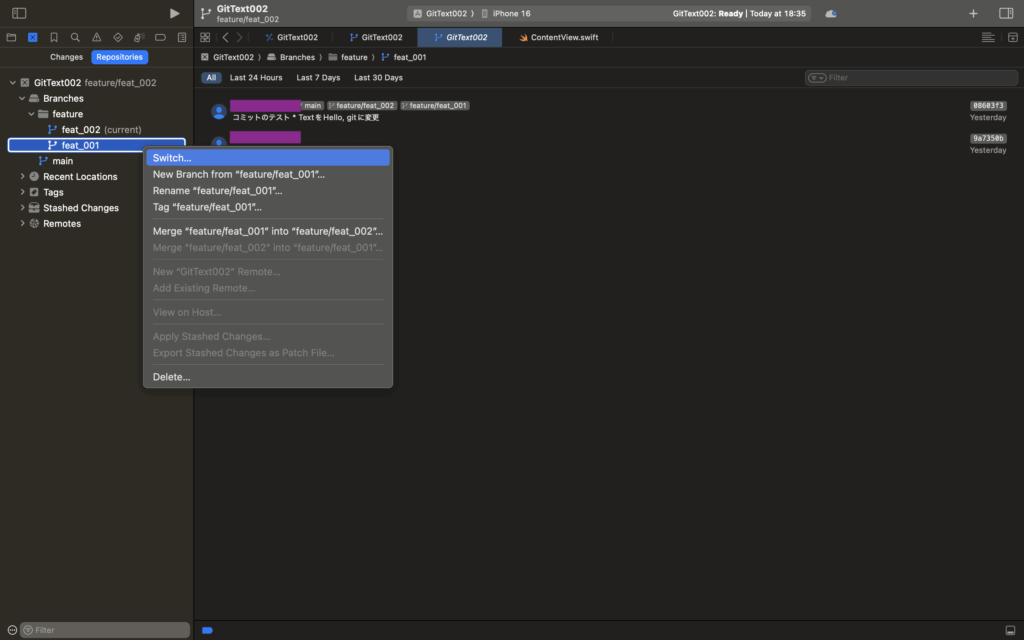
Task: Choose Tag "feature/feat_001"...
Action: click(x=268, y=207)
